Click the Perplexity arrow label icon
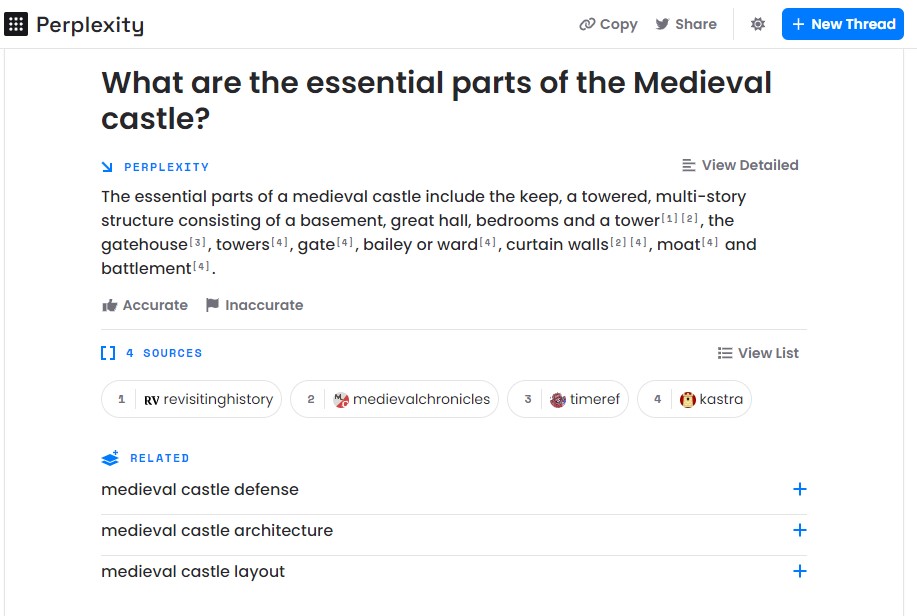This screenshot has width=917, height=616. click(107, 167)
